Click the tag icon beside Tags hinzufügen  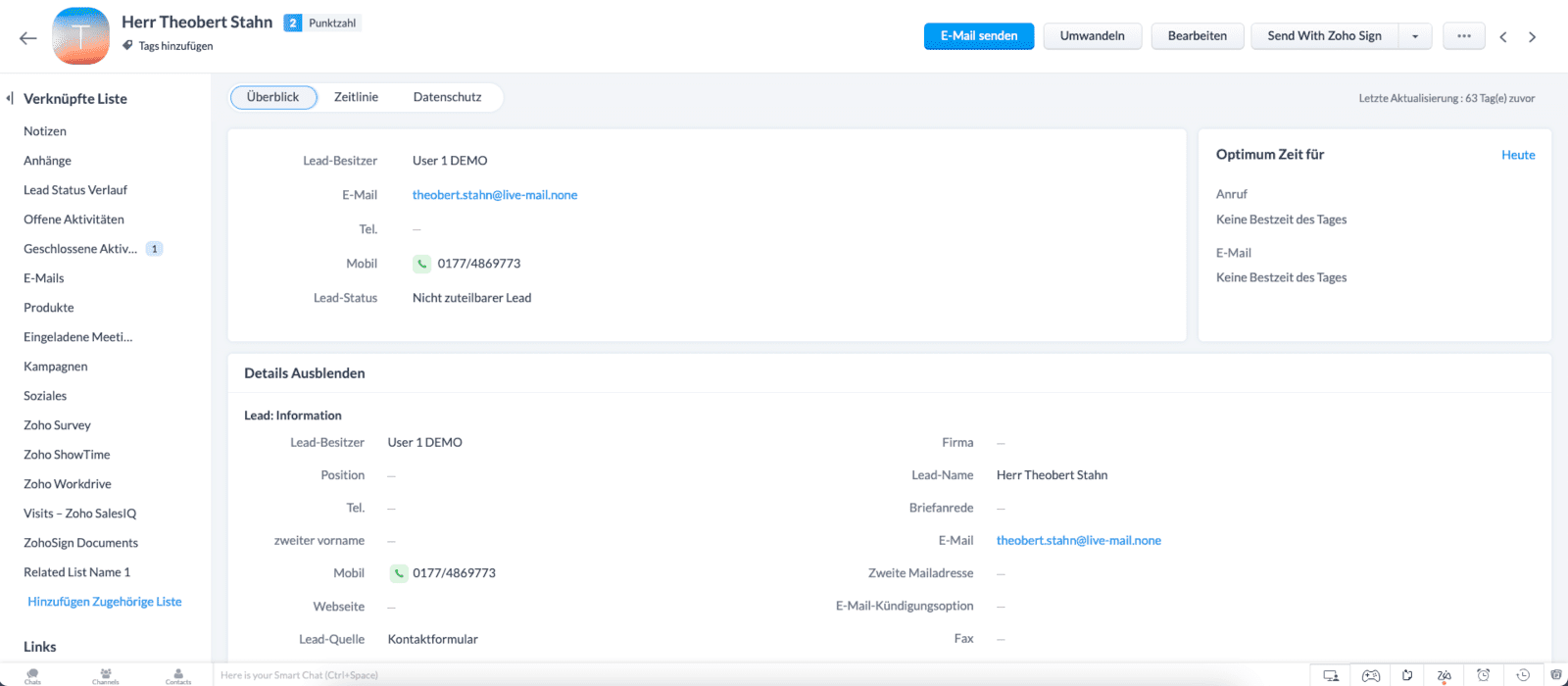127,45
